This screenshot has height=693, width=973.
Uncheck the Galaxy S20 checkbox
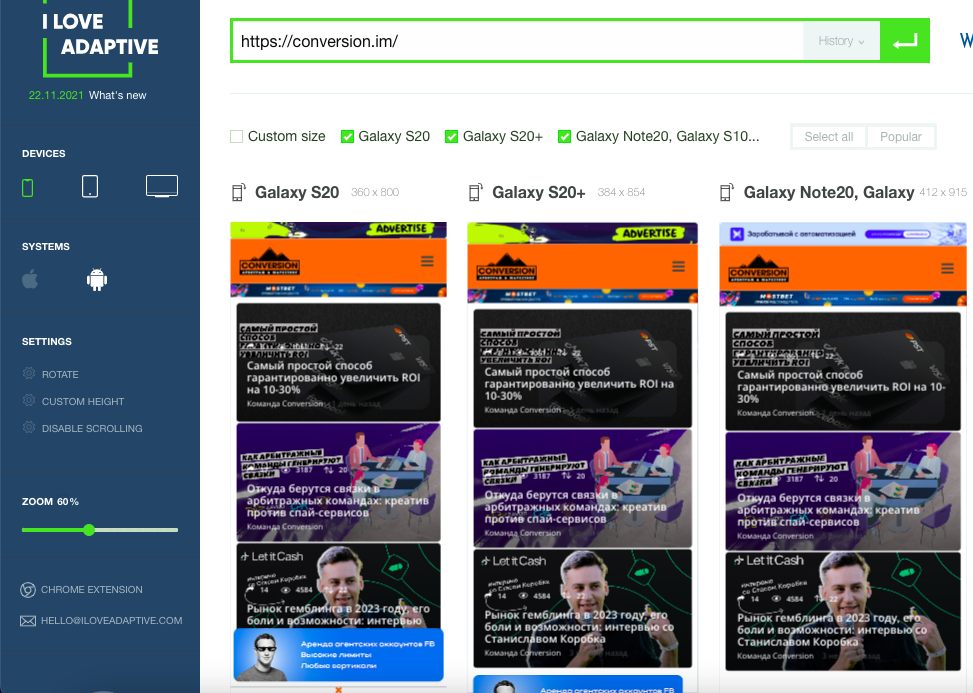tap(348, 136)
